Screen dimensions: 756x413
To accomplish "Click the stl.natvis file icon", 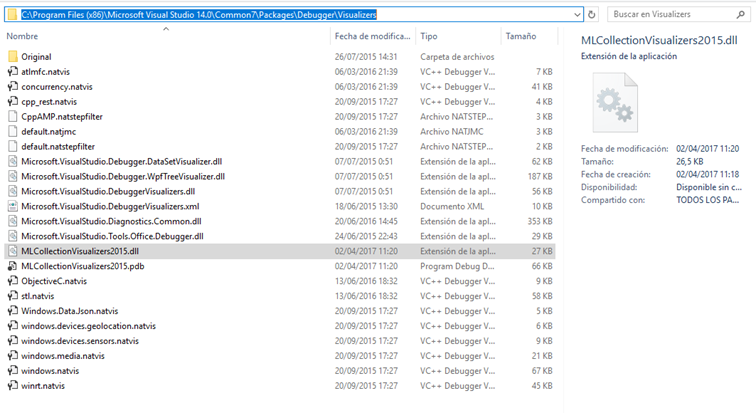I will [13, 295].
